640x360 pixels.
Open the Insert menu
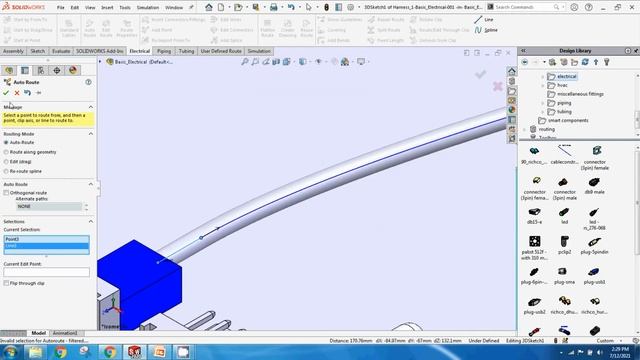[x=107, y=7]
